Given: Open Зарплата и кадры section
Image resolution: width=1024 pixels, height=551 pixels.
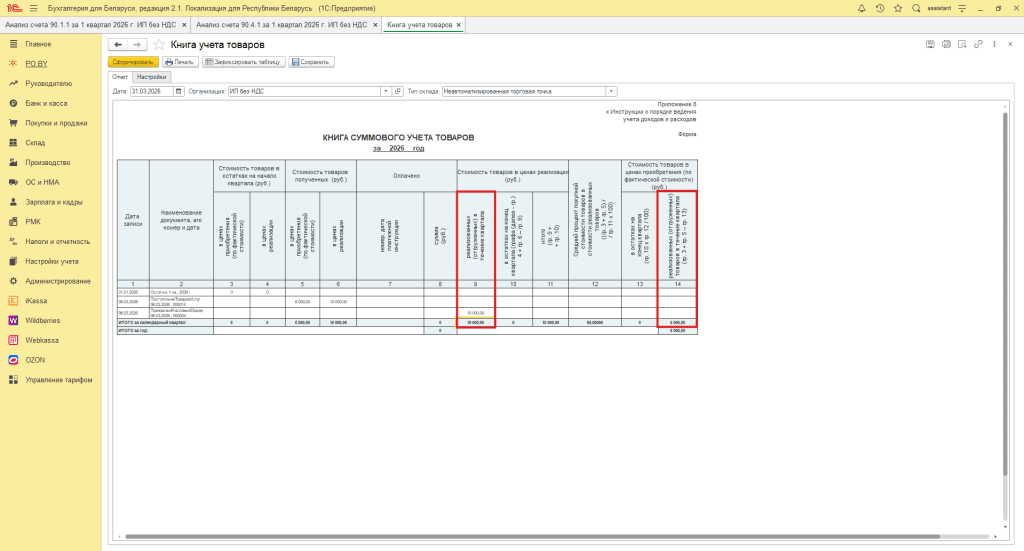Looking at the screenshot, I should (52, 202).
